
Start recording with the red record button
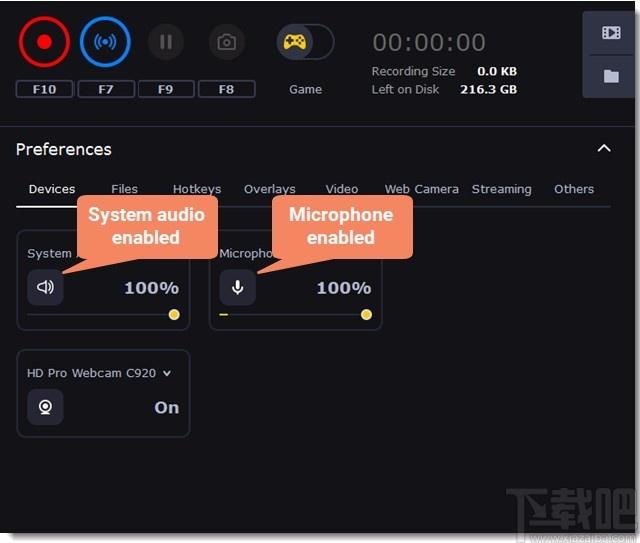pyautogui.click(x=44, y=42)
